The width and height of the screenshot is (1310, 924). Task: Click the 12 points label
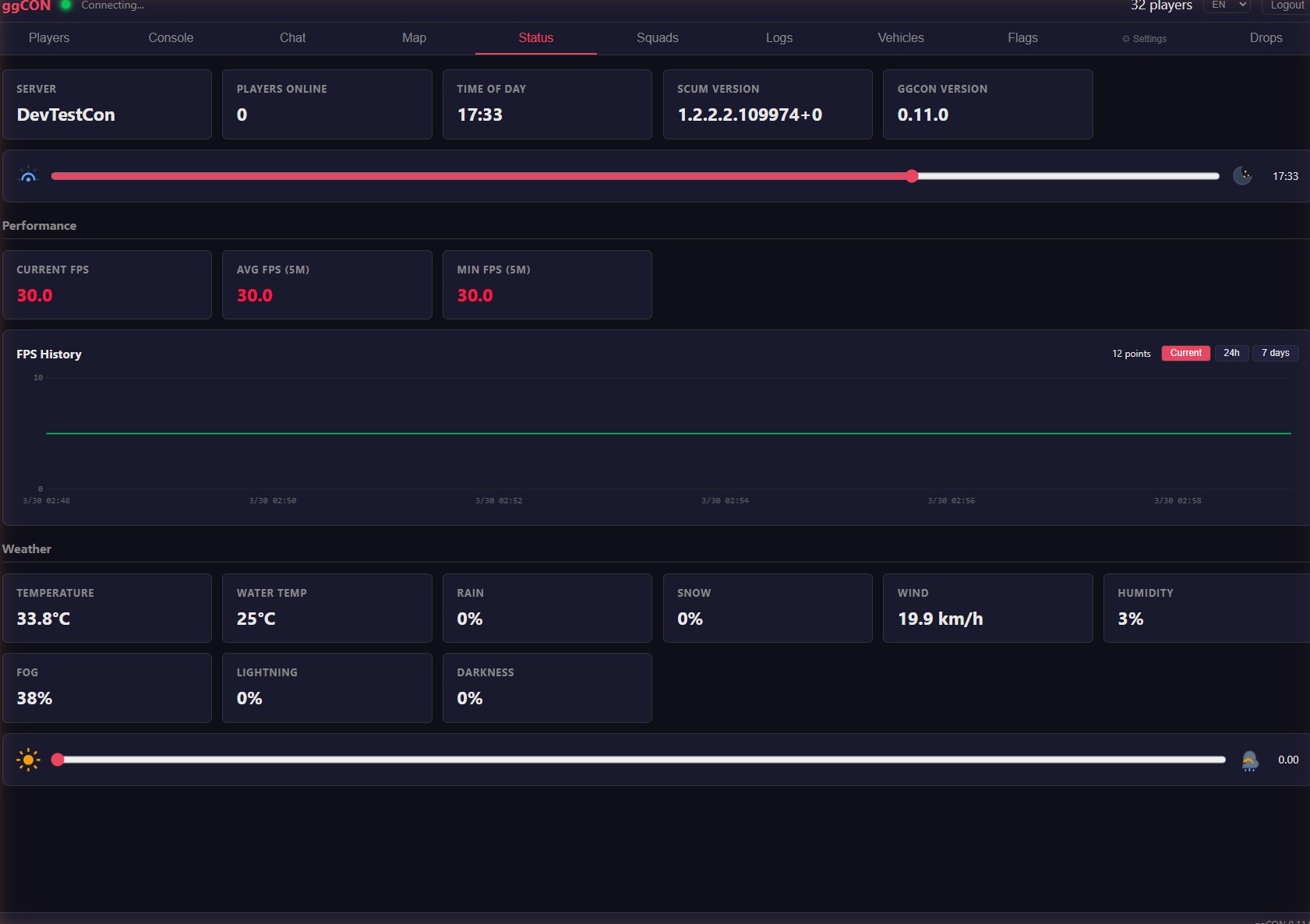click(1131, 354)
